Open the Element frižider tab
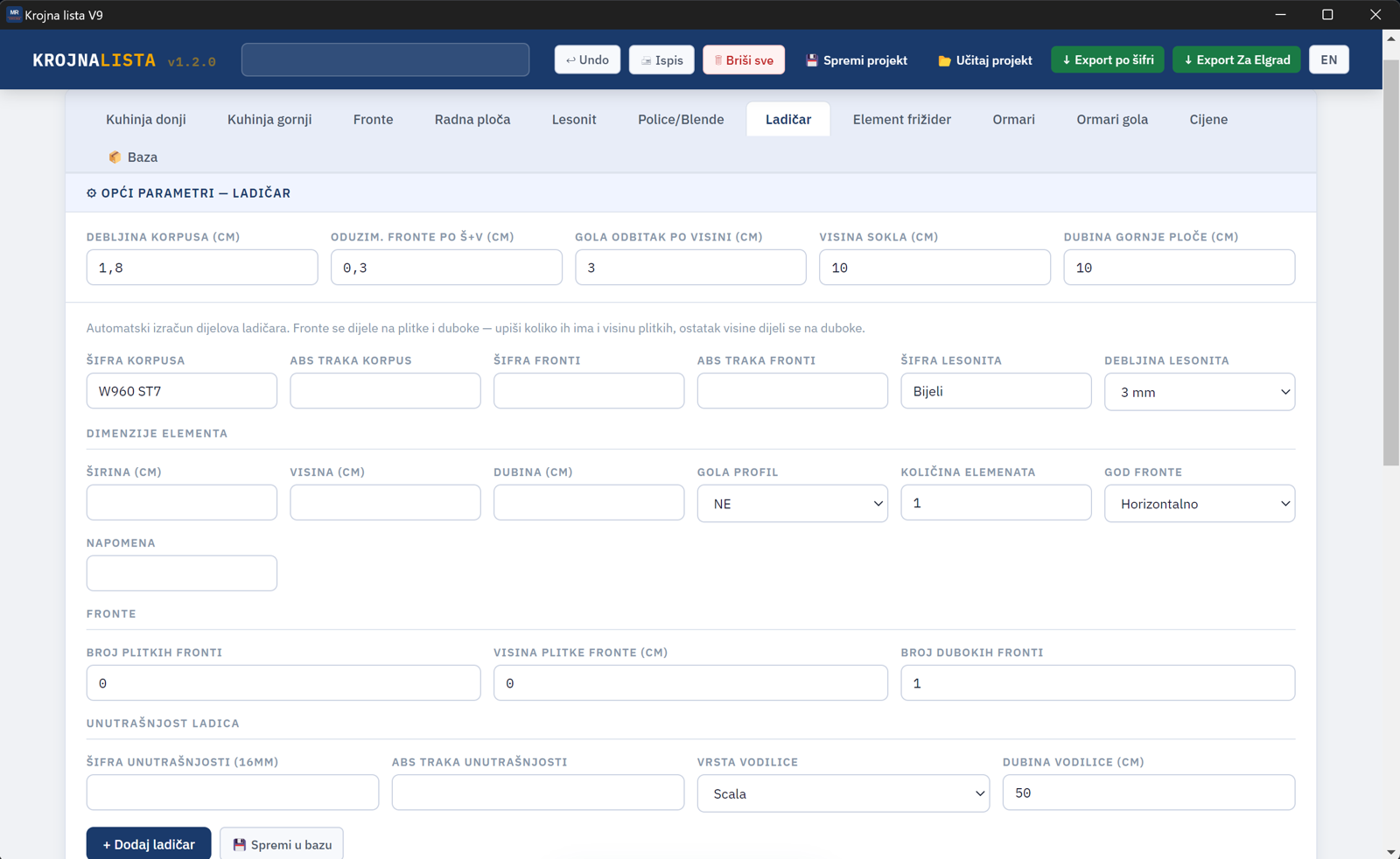This screenshot has height=859, width=1400. pos(902,119)
